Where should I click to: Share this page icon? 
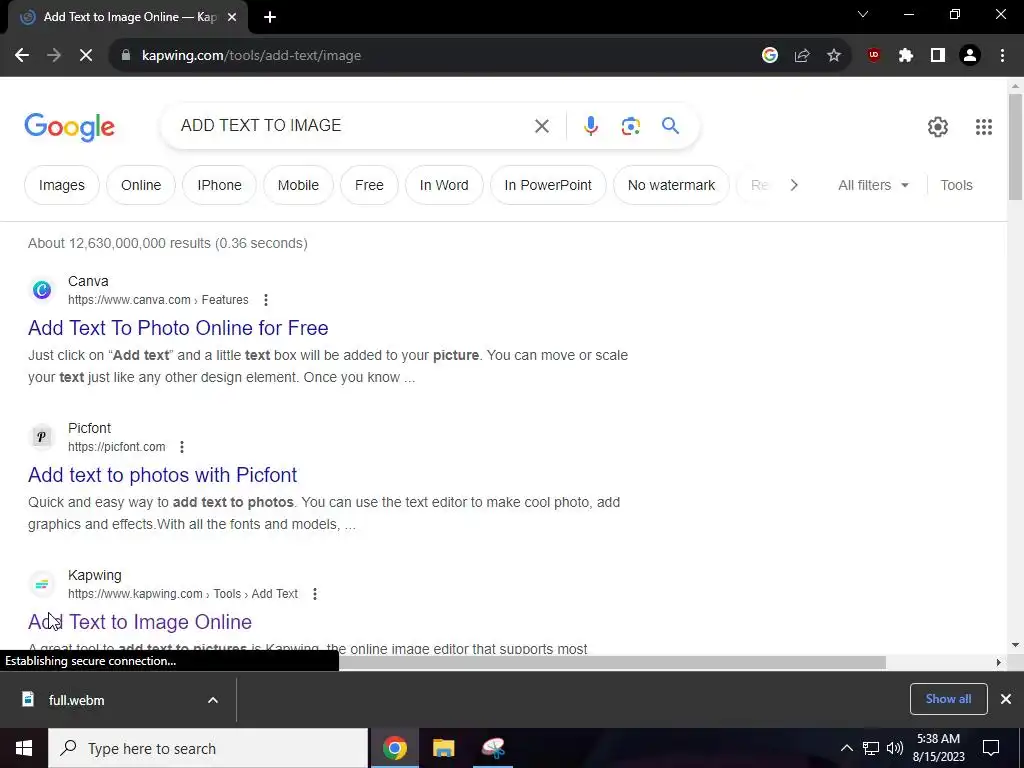click(802, 56)
